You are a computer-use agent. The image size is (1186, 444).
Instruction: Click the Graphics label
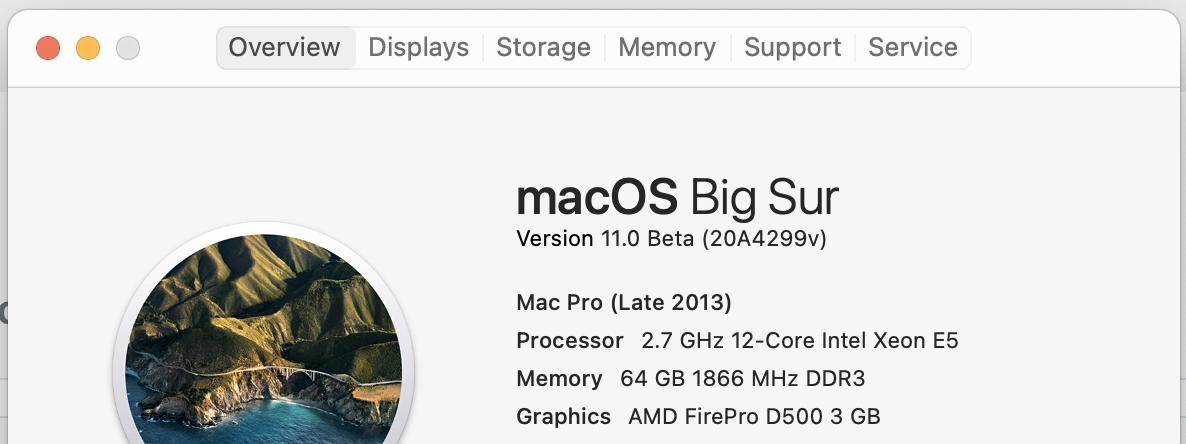click(563, 416)
